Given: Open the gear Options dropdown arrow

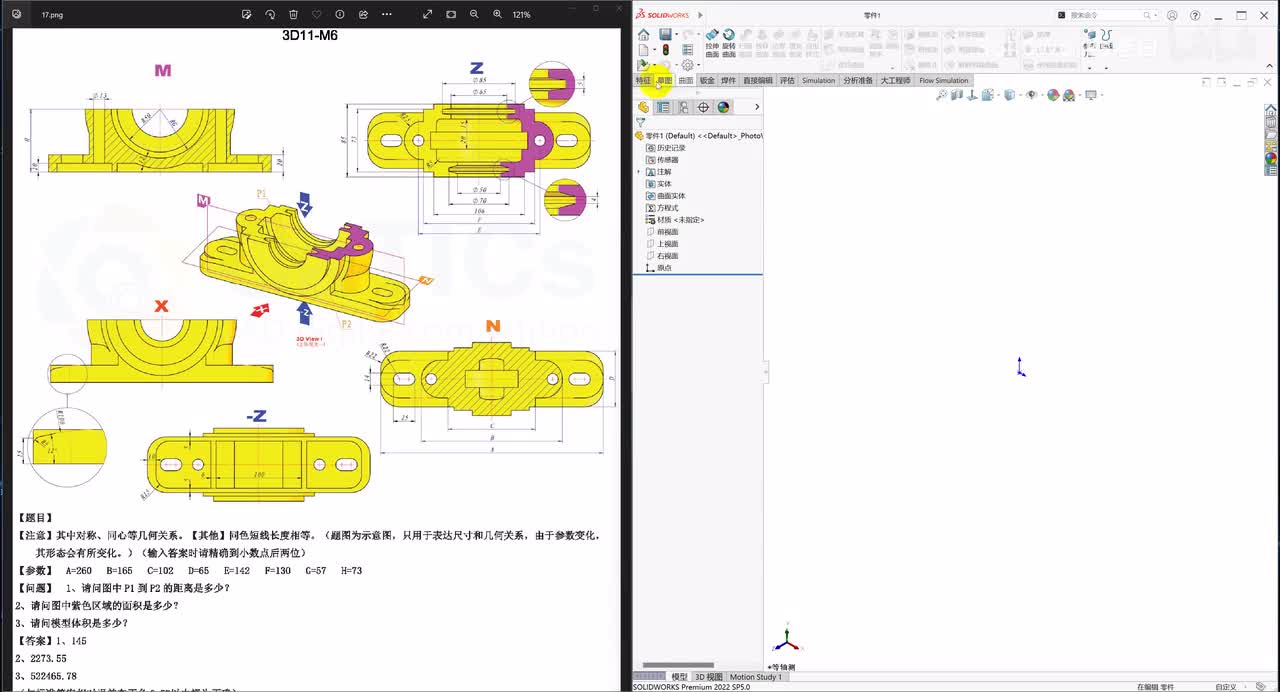Looking at the screenshot, I should tap(698, 65).
